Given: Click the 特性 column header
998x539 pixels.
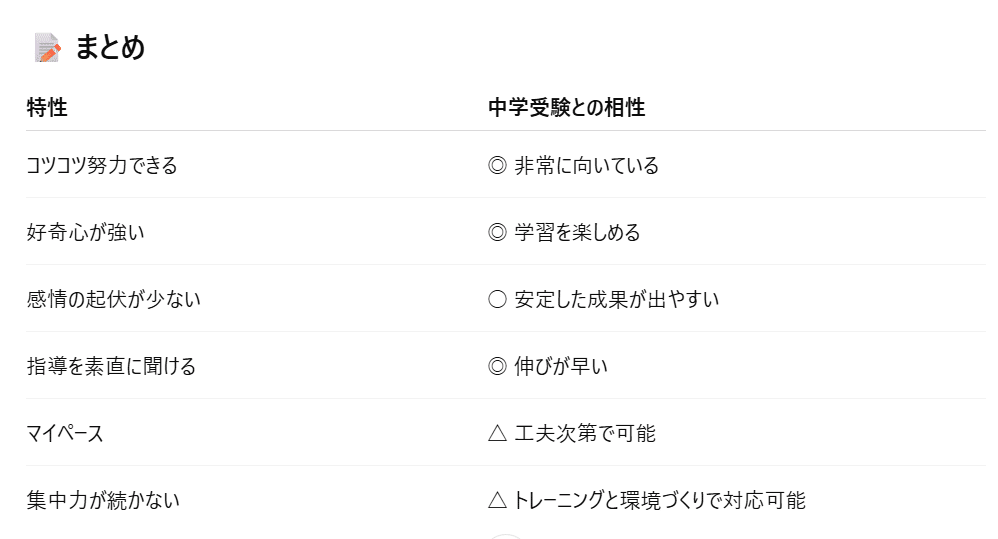Looking at the screenshot, I should [x=47, y=107].
